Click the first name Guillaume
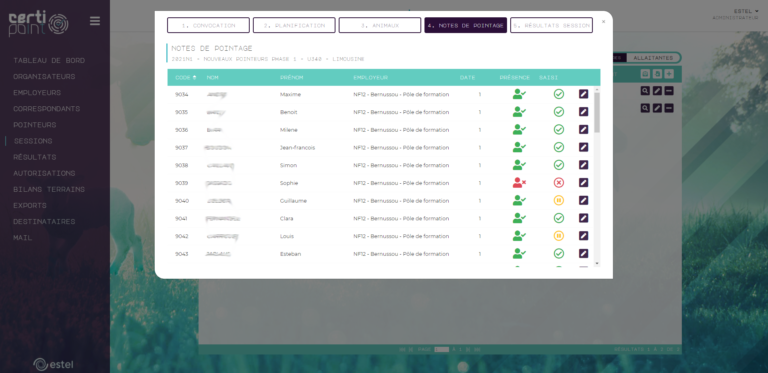768x373 pixels. pyautogui.click(x=293, y=201)
